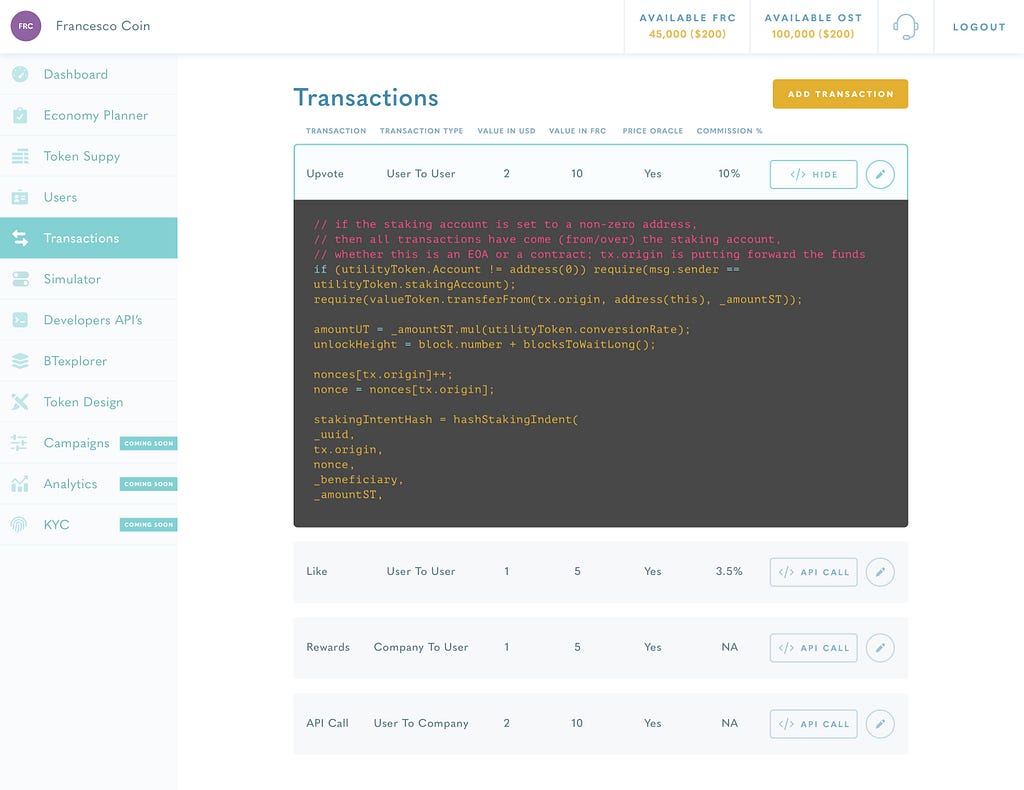Click the Transactions arrows icon
This screenshot has width=1024, height=790.
coord(20,238)
